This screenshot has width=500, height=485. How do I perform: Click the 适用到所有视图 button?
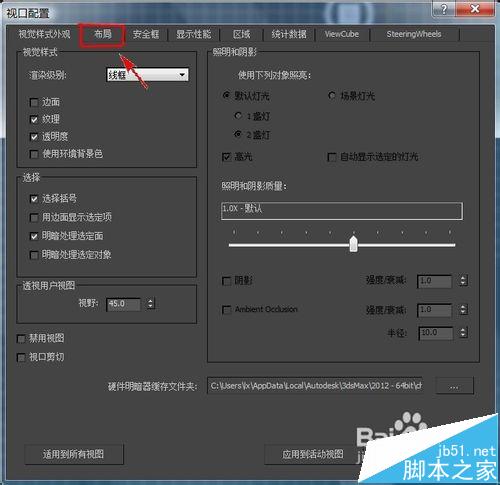click(74, 454)
